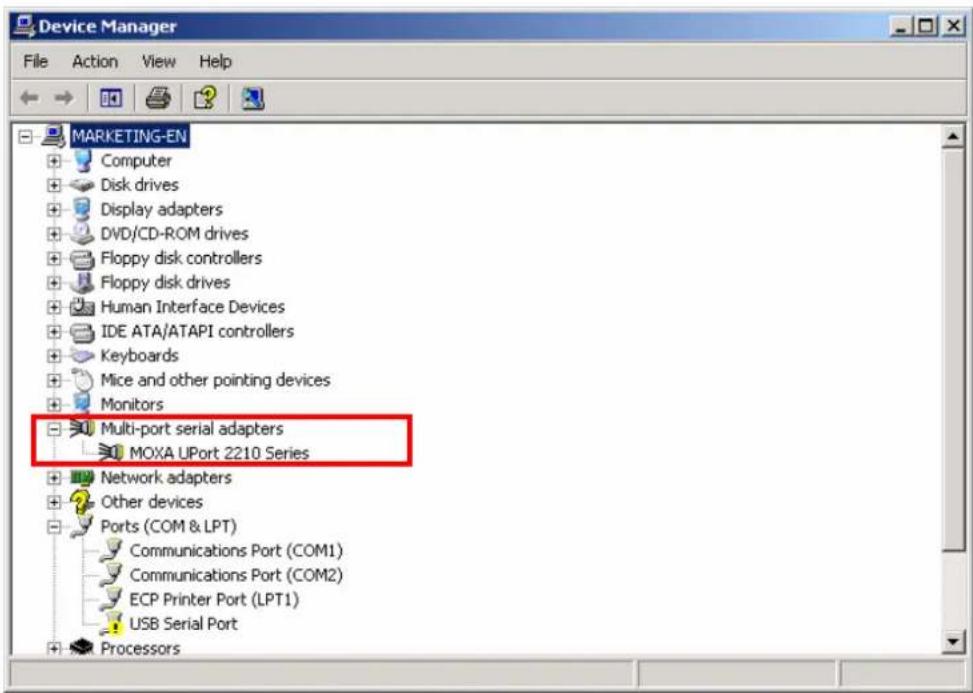This screenshot has width=973, height=693.
Task: Click the Computer category icon
Action: (82, 161)
